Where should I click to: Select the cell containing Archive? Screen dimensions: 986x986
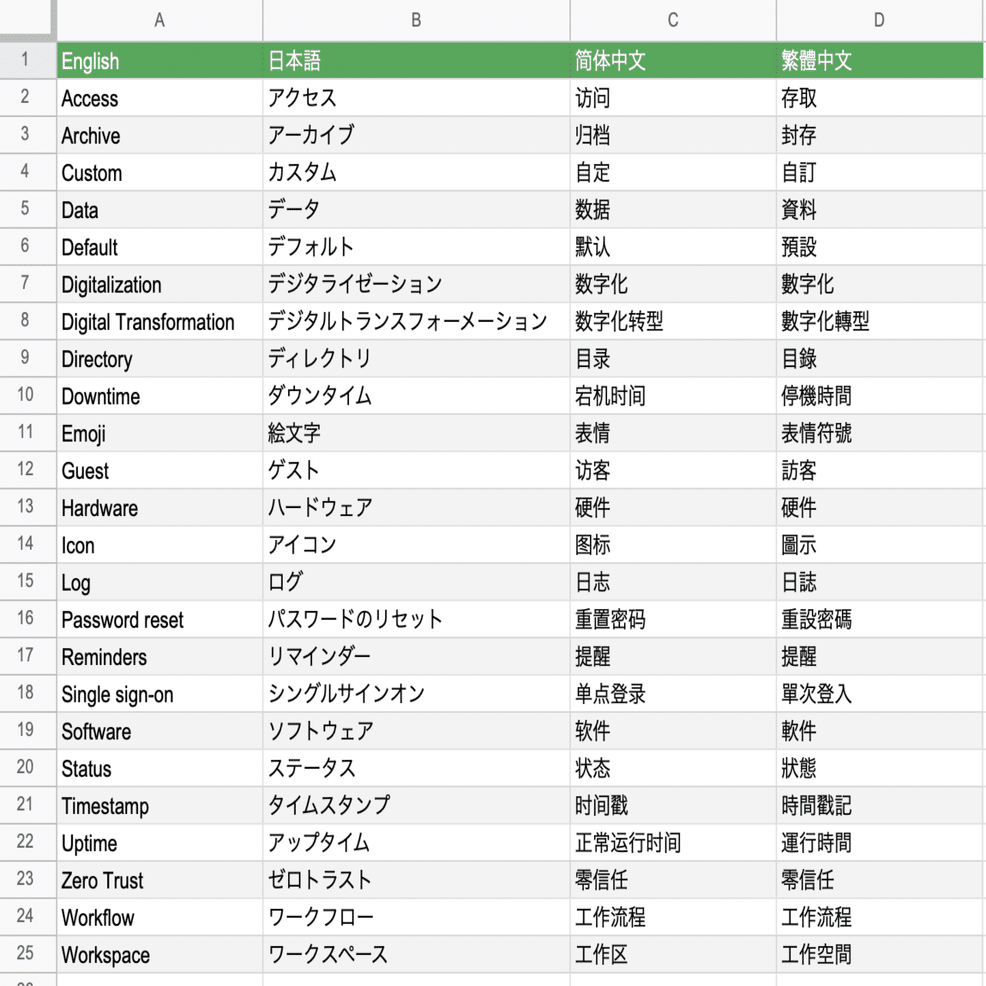pyautogui.click(x=160, y=135)
